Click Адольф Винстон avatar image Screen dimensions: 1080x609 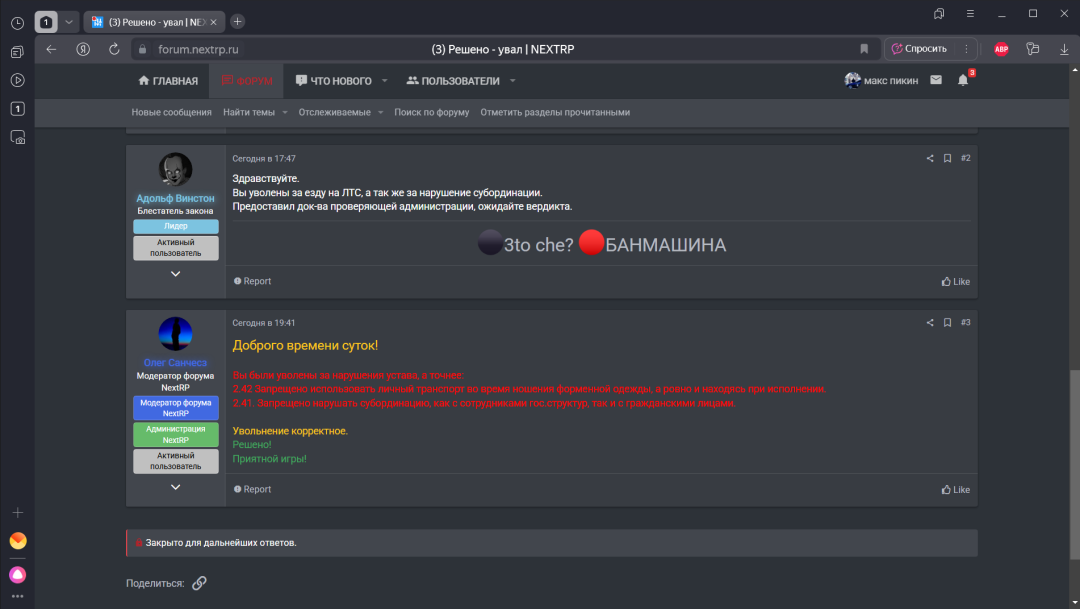pyautogui.click(x=175, y=170)
